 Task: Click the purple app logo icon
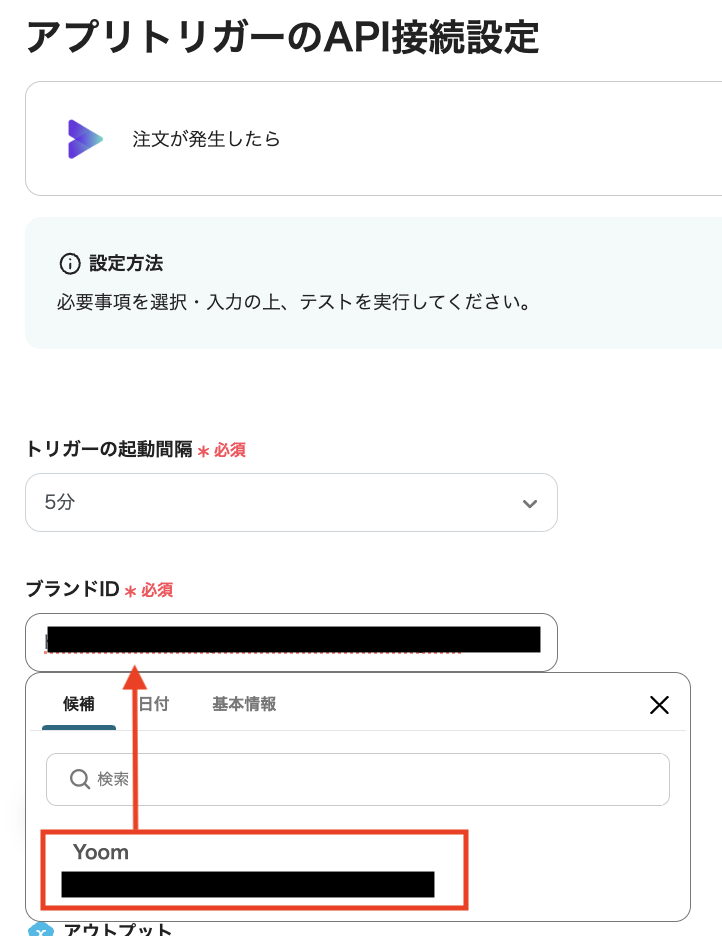pyautogui.click(x=85, y=139)
